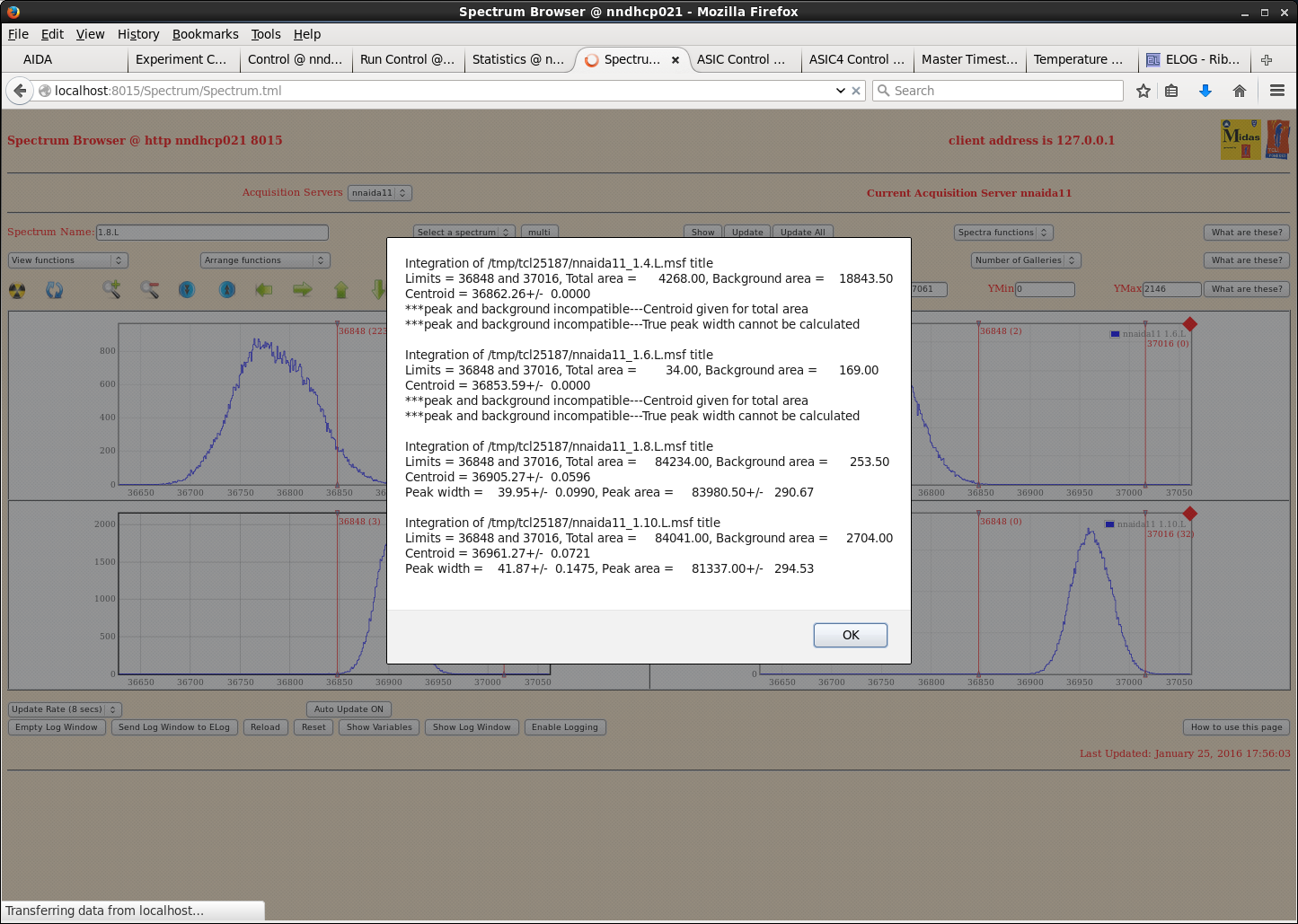Toggle the multi spectrum selection button

[x=539, y=233]
